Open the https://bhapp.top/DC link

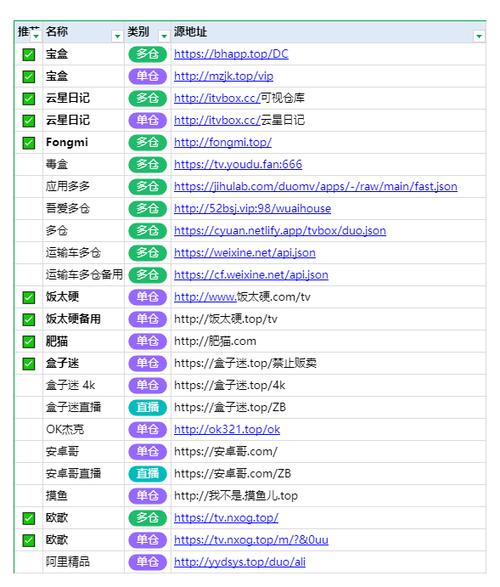(231, 54)
